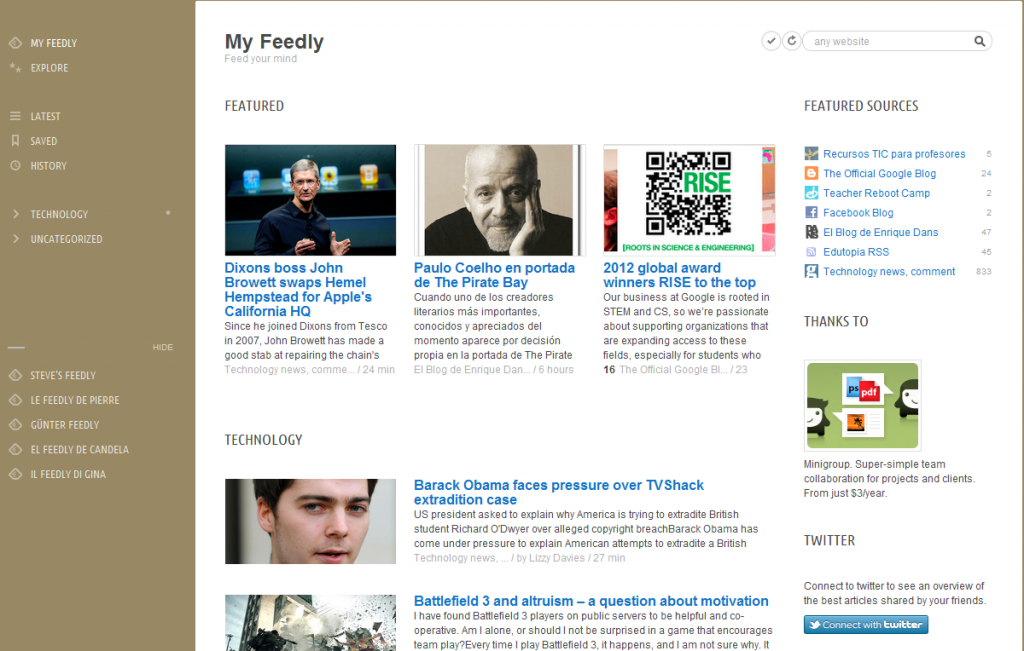Screen dimensions: 1024x651
Task: Mark all as read checkmark button
Action: tap(771, 41)
